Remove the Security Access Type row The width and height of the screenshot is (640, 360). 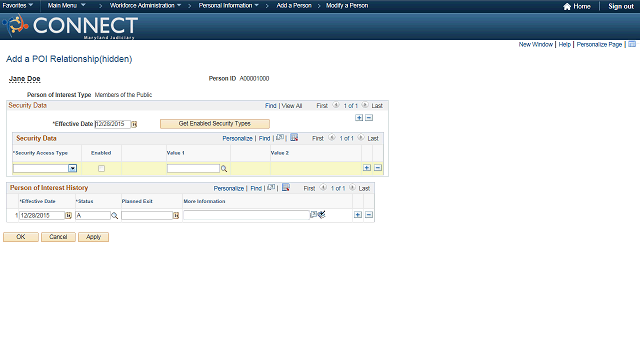tap(378, 168)
